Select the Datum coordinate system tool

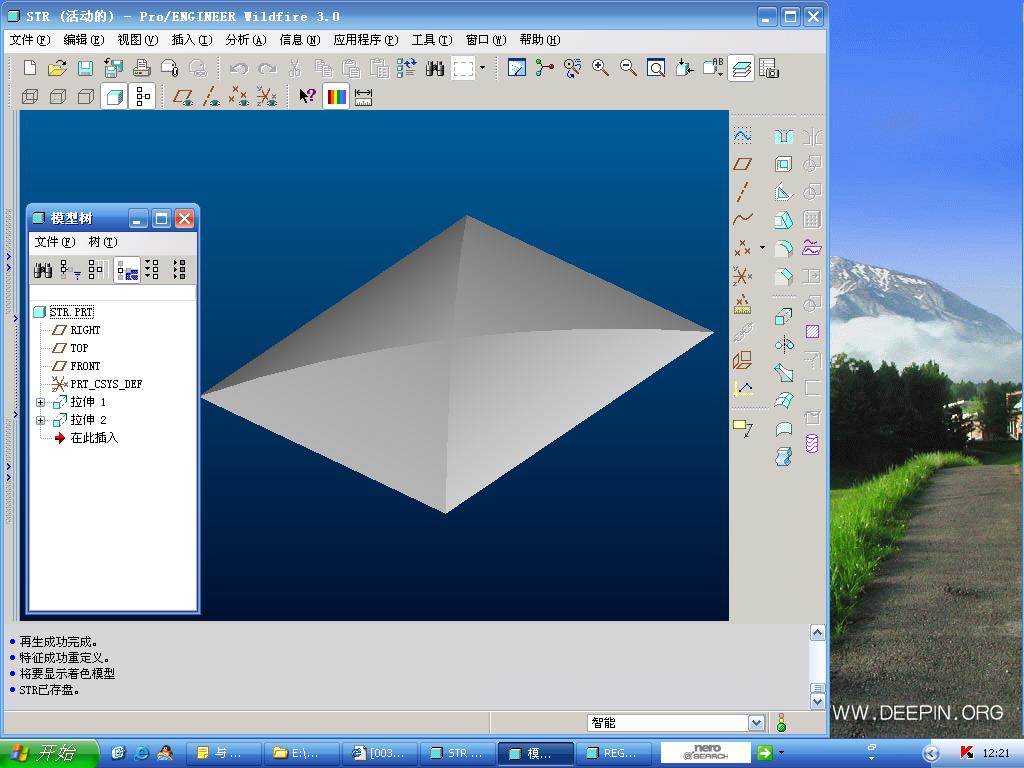point(743,276)
